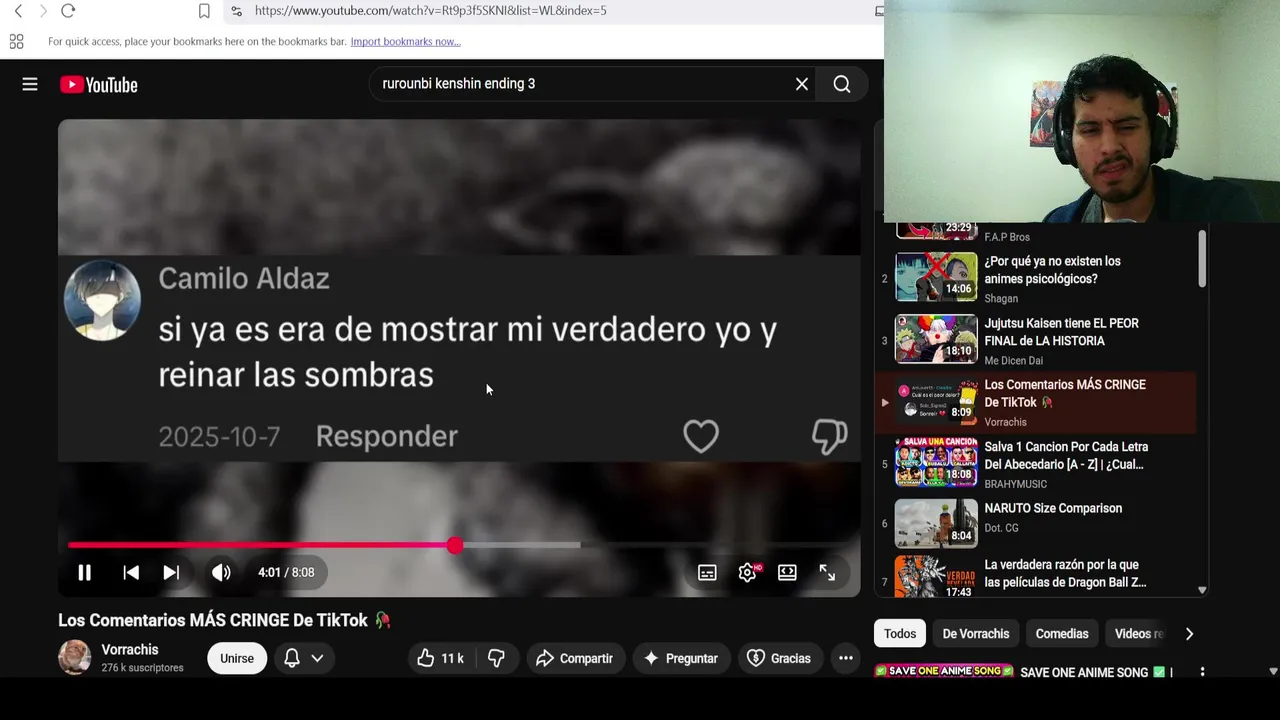Run search with magnifier button
The width and height of the screenshot is (1280, 720).
[x=842, y=84]
